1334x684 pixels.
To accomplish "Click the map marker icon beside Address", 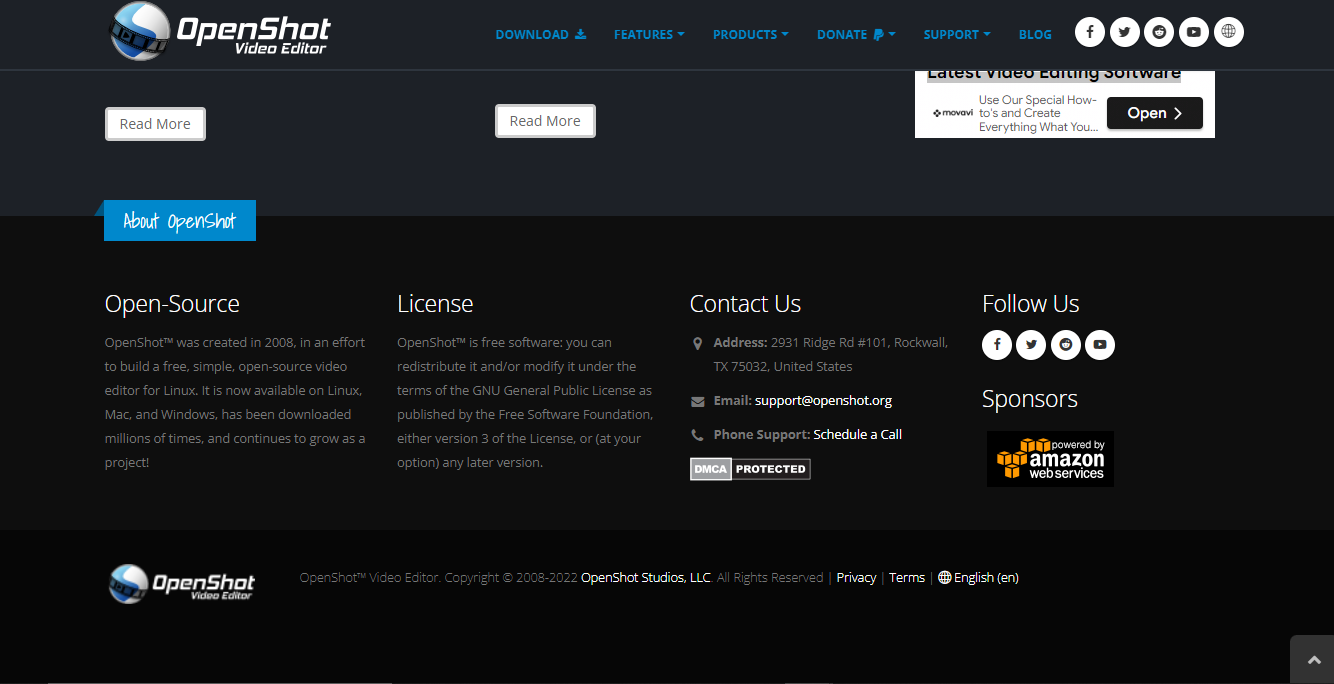I will 697,343.
